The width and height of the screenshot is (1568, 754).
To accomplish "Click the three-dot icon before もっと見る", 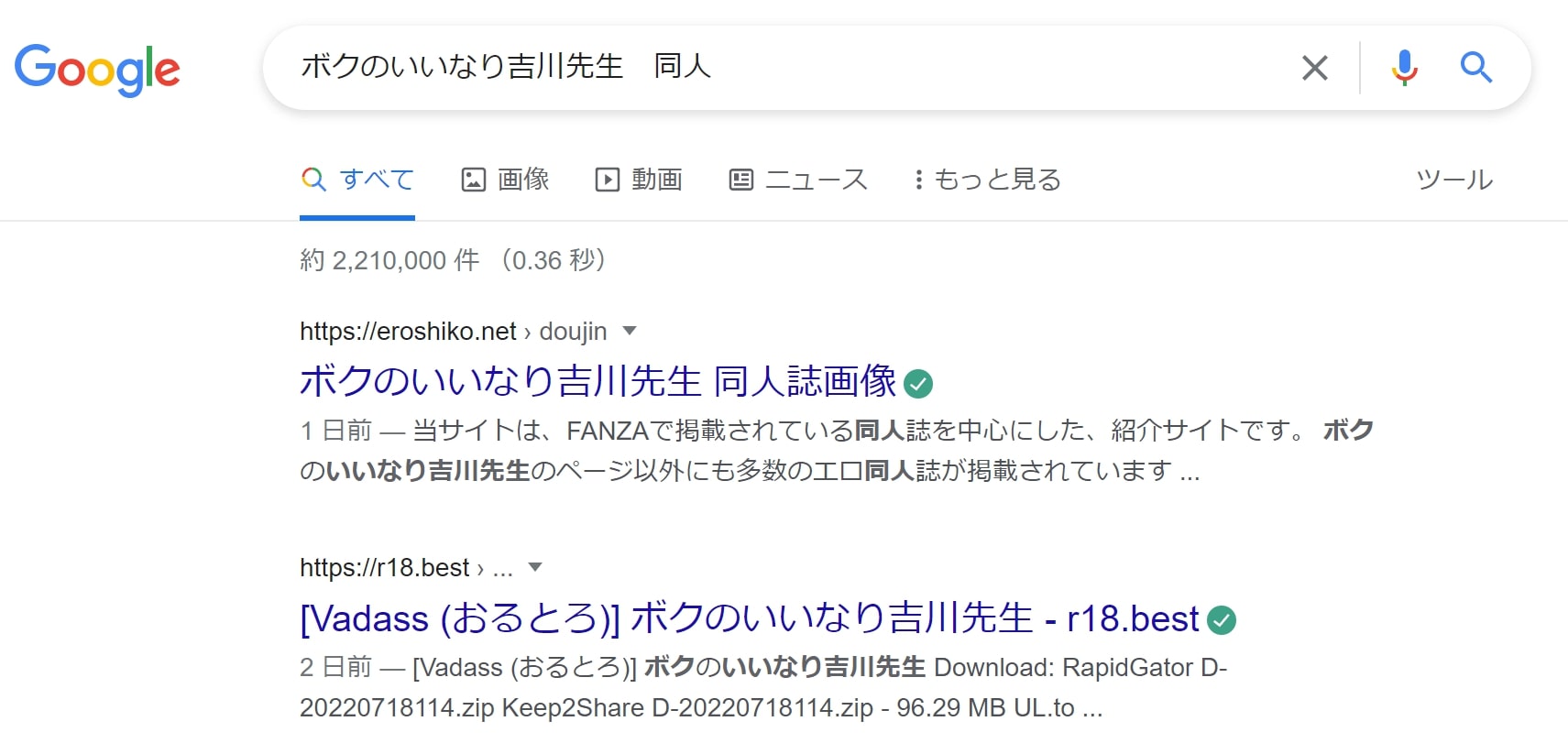I will tap(918, 180).
